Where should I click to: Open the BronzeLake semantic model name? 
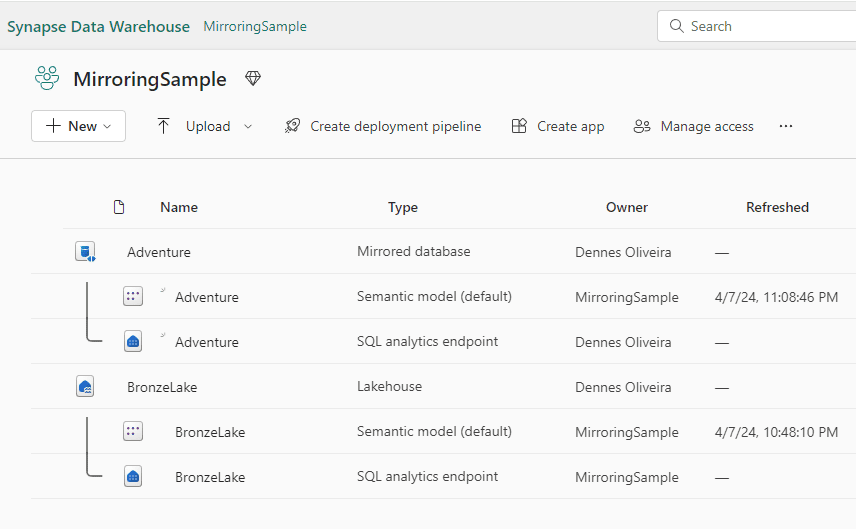[x=210, y=432]
